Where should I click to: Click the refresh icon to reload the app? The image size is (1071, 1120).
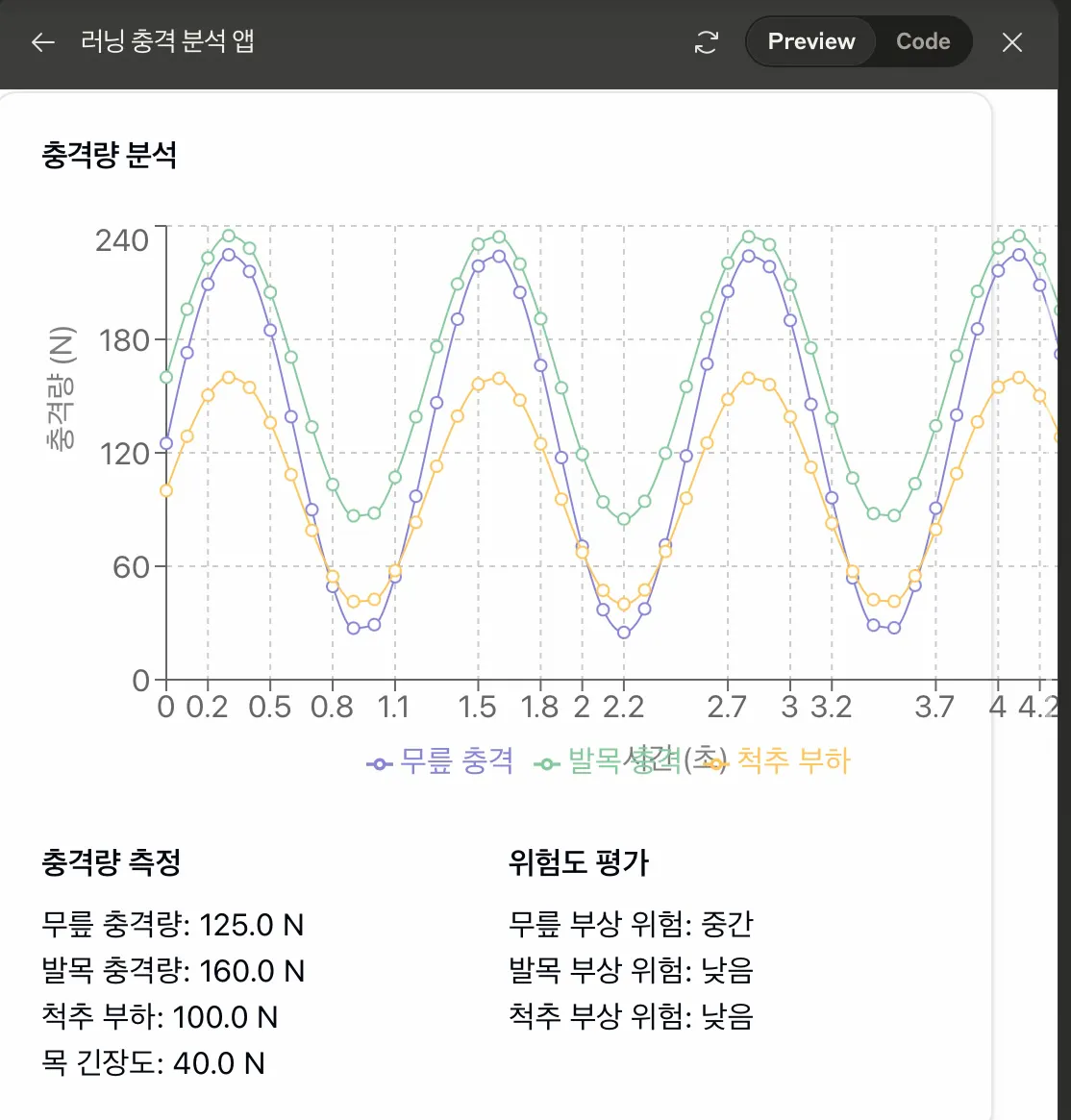(x=706, y=42)
